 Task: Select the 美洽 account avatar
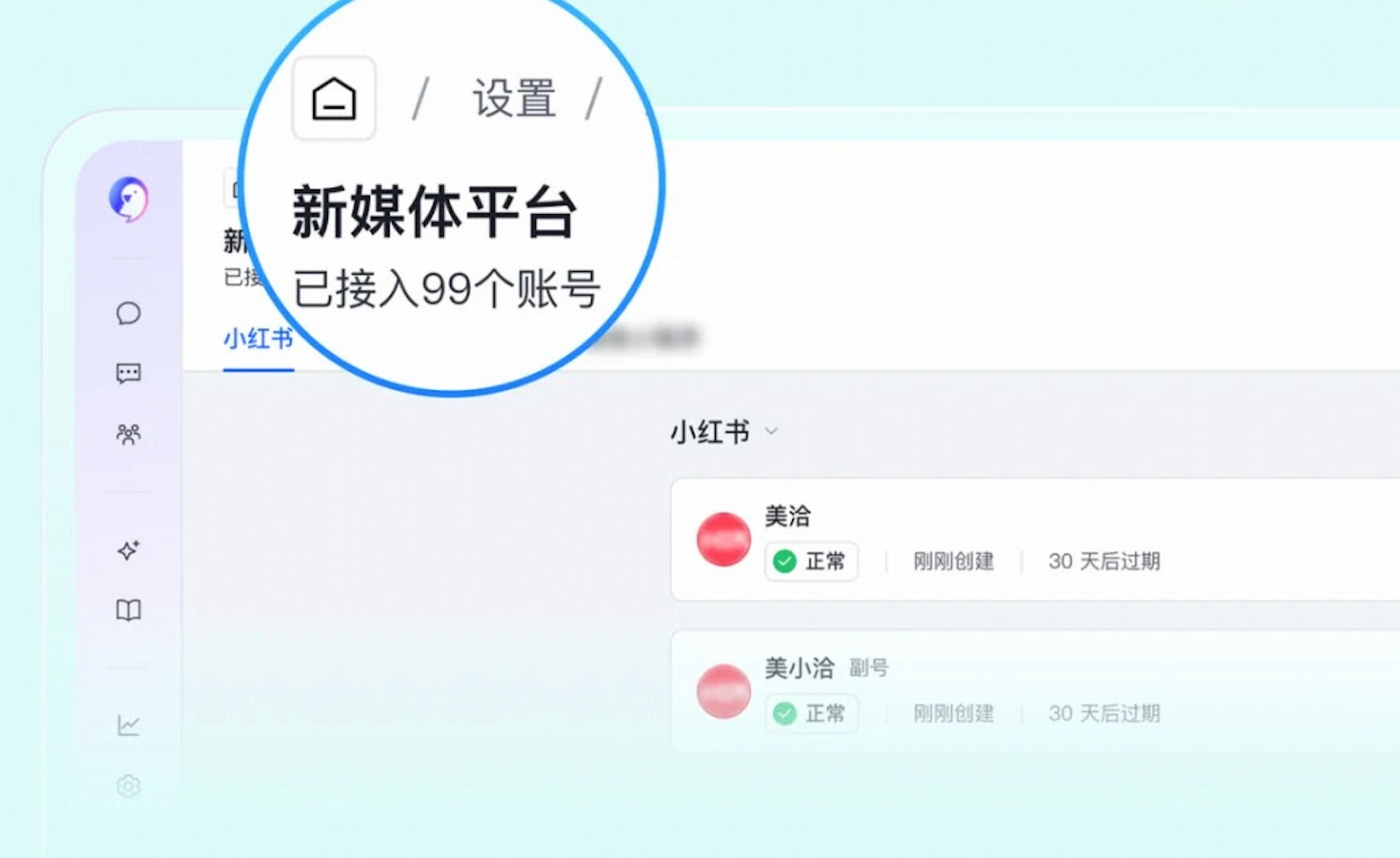[x=724, y=540]
